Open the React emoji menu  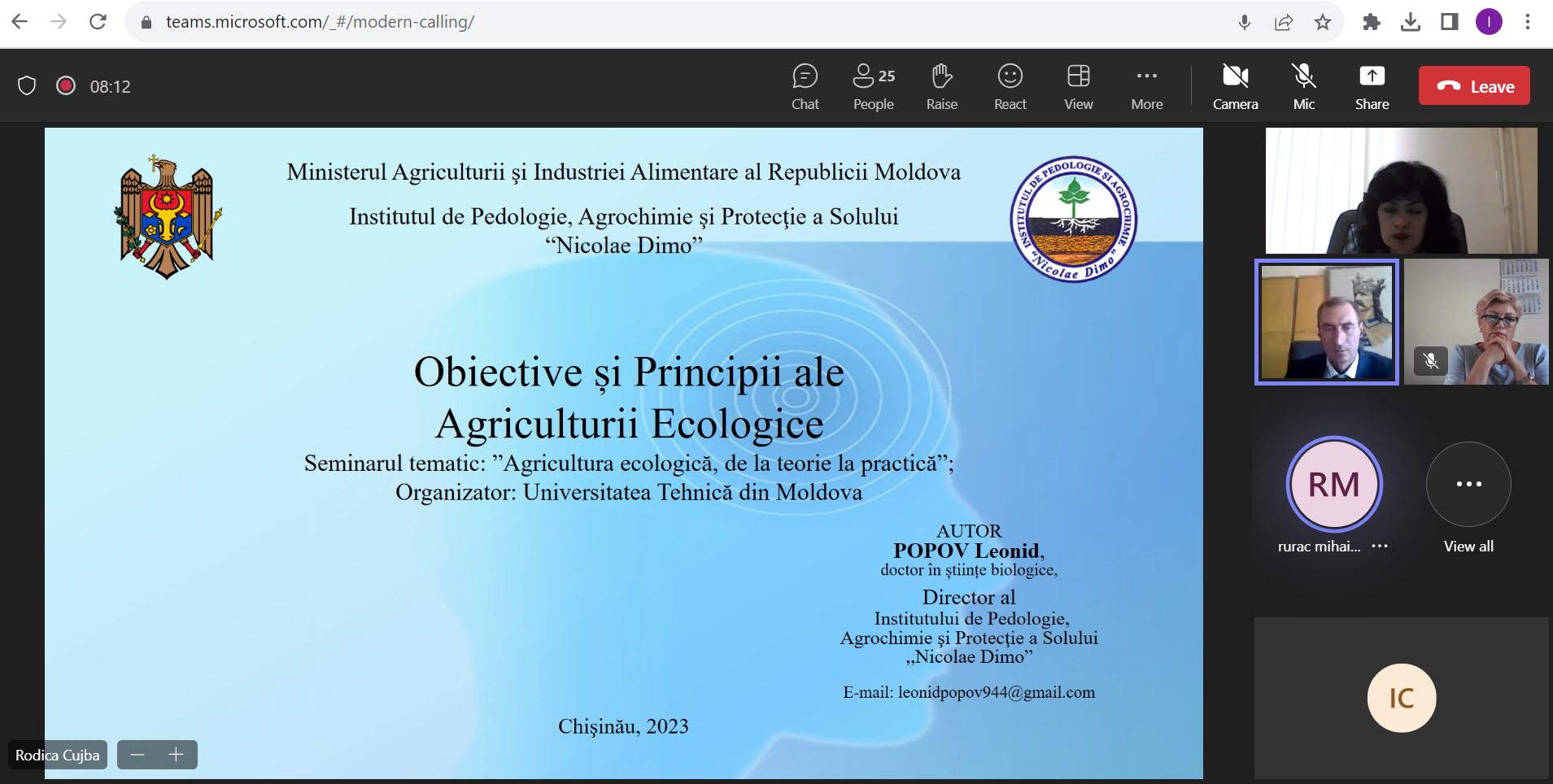[x=1010, y=86]
